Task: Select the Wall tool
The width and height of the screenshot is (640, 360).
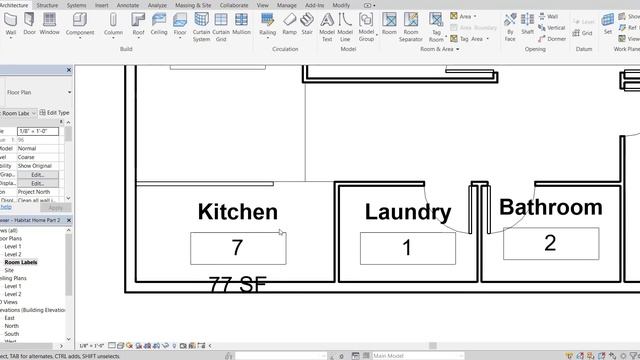Action: (x=11, y=24)
